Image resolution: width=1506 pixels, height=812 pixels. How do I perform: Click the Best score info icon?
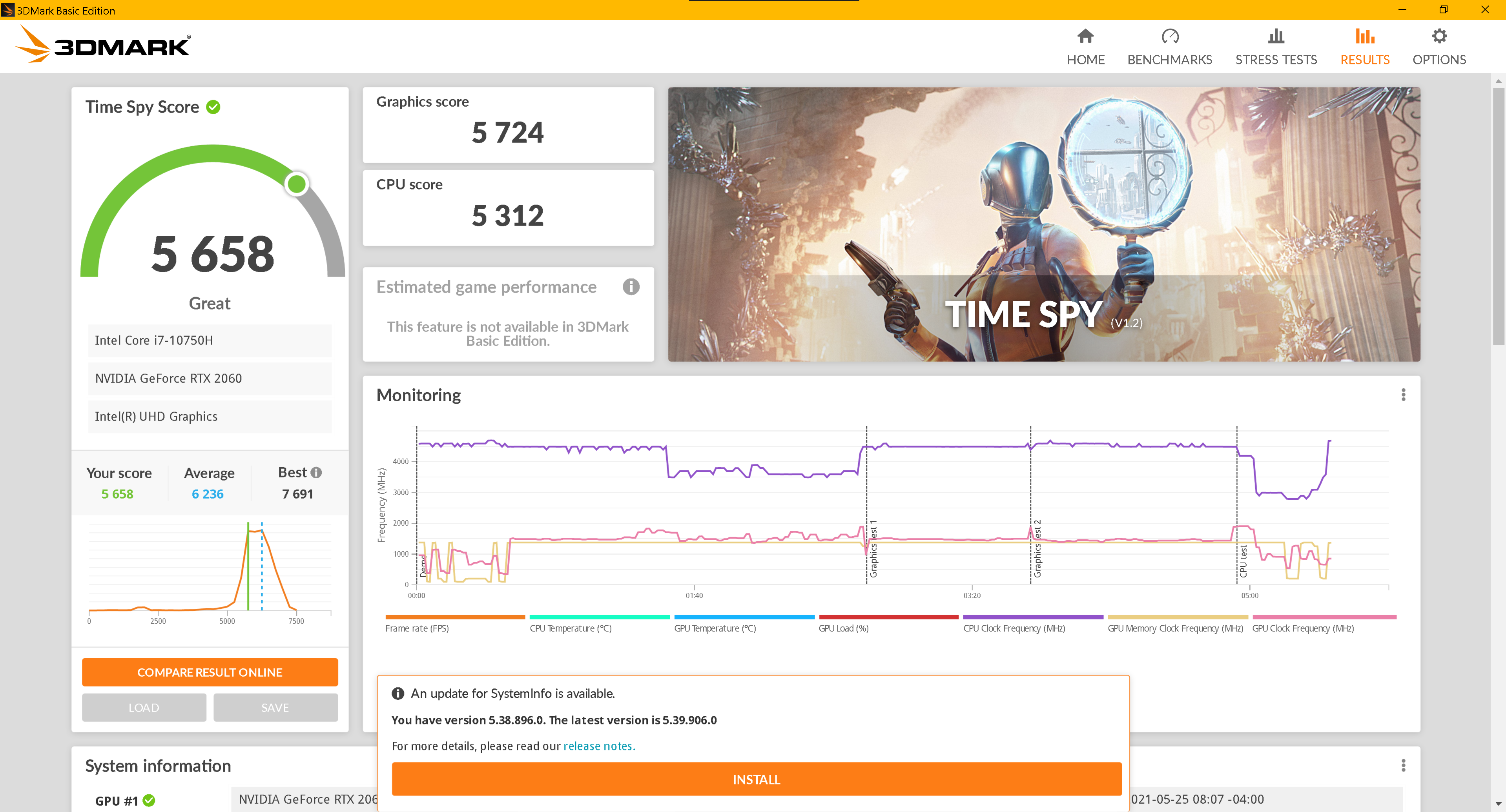click(316, 472)
